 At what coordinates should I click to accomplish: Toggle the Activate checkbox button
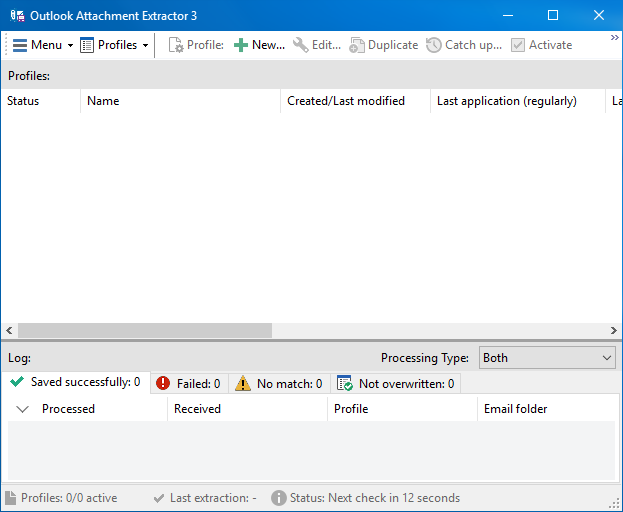tap(541, 45)
